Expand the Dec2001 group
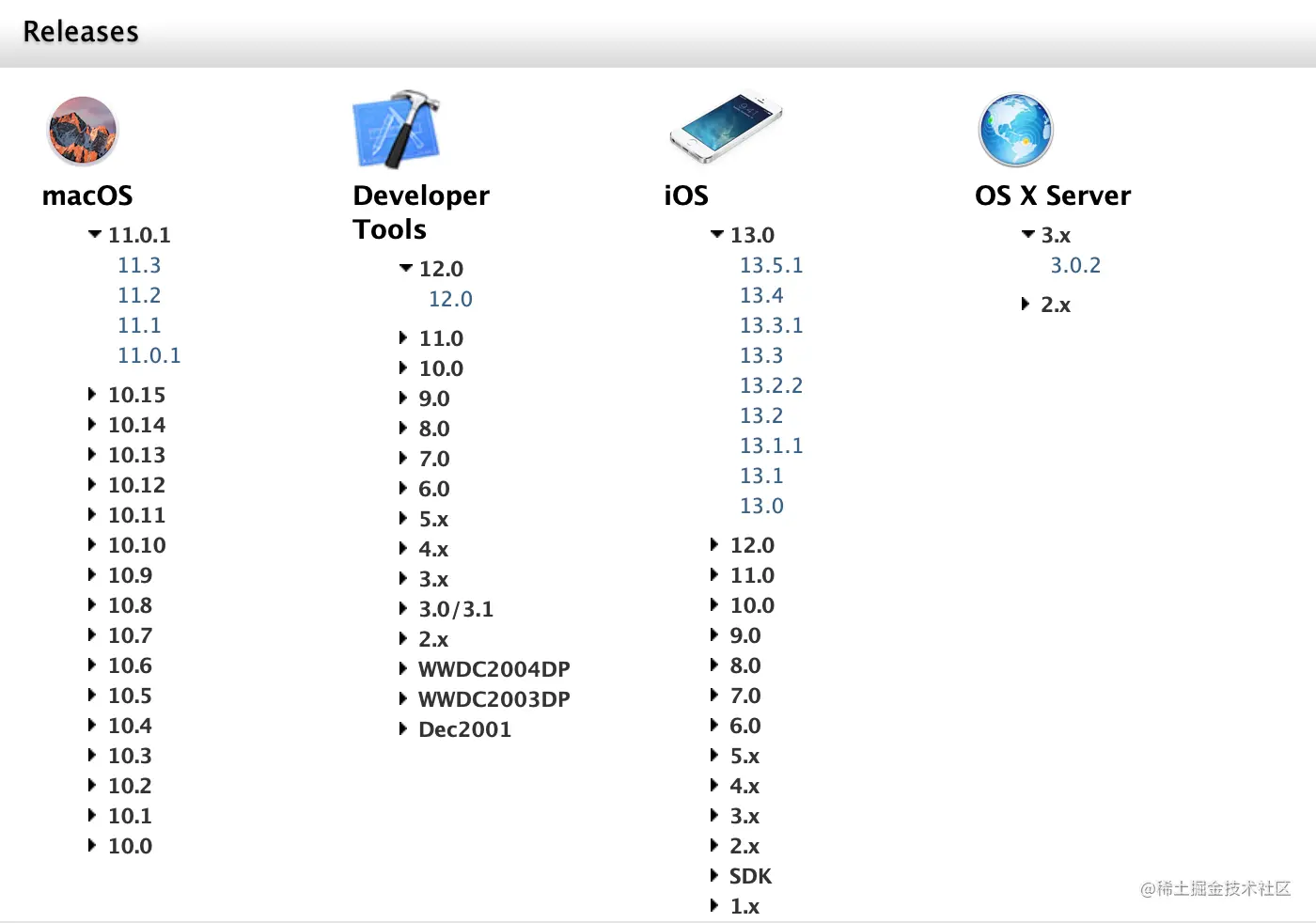The height and width of the screenshot is (923, 1316). pos(403,728)
